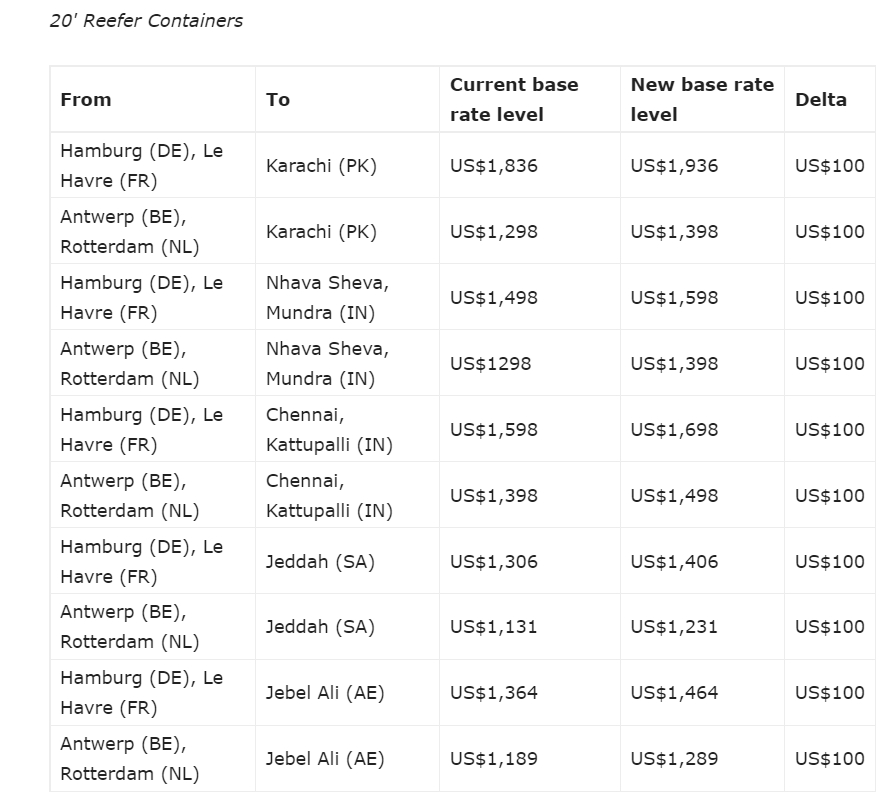Click the US$1,289 new rate cell
Screen dimensions: 895x805
(674, 759)
